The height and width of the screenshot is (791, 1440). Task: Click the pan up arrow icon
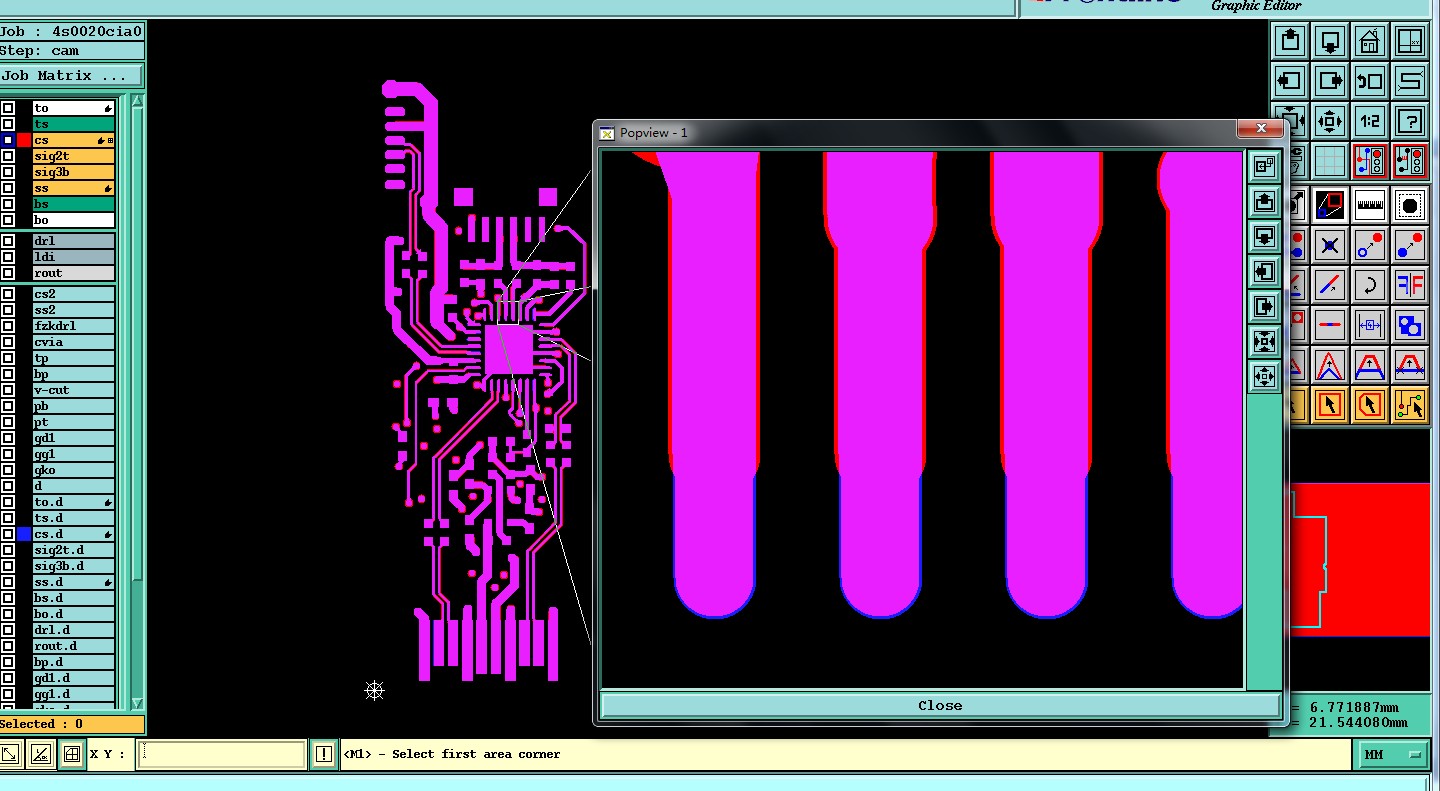tap(1290, 41)
